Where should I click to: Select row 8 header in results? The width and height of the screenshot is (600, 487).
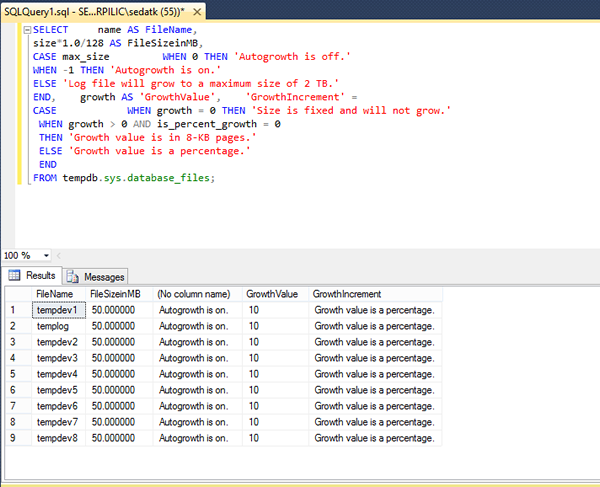point(18,422)
